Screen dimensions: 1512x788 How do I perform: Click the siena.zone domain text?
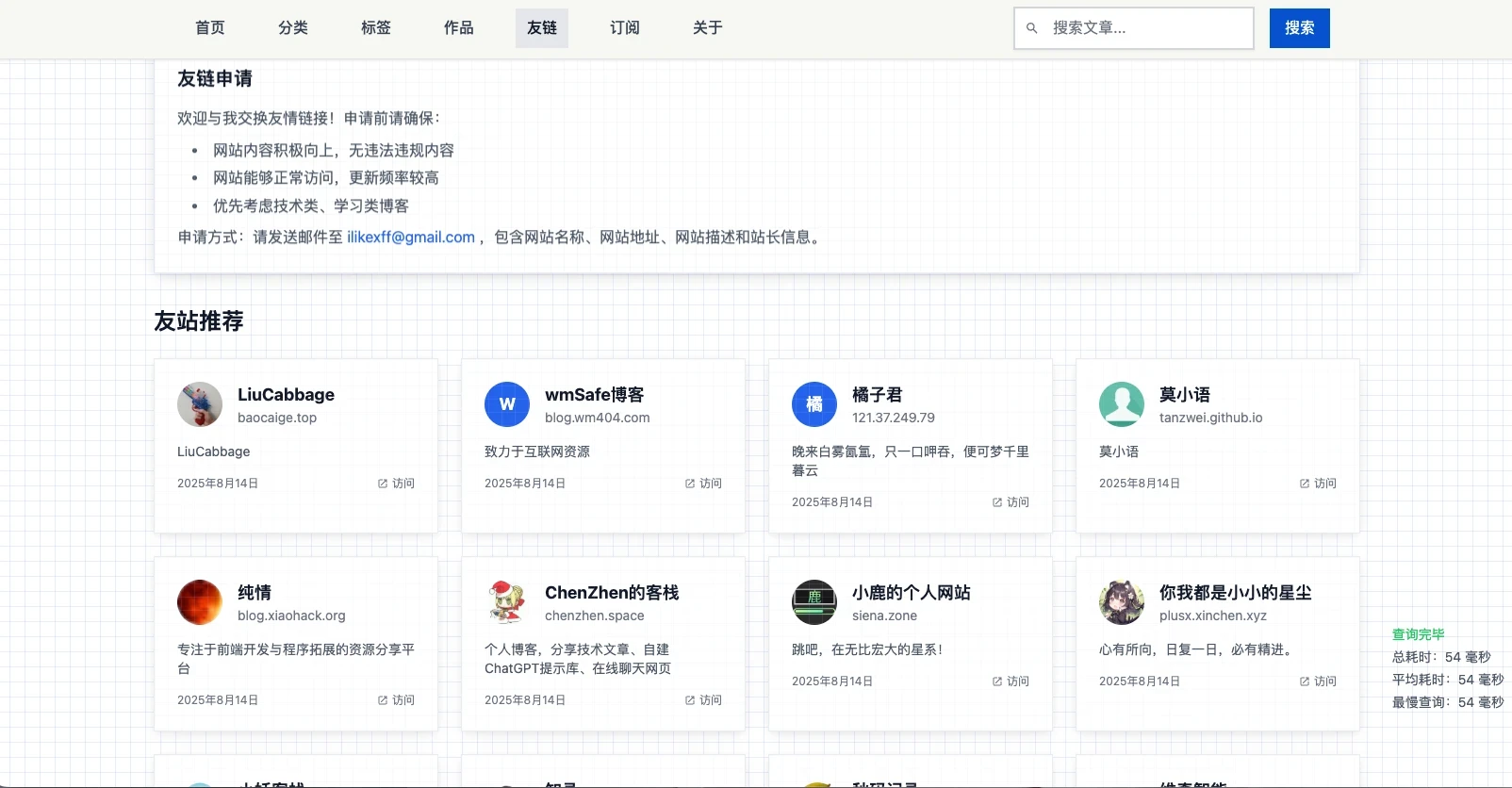(x=884, y=616)
